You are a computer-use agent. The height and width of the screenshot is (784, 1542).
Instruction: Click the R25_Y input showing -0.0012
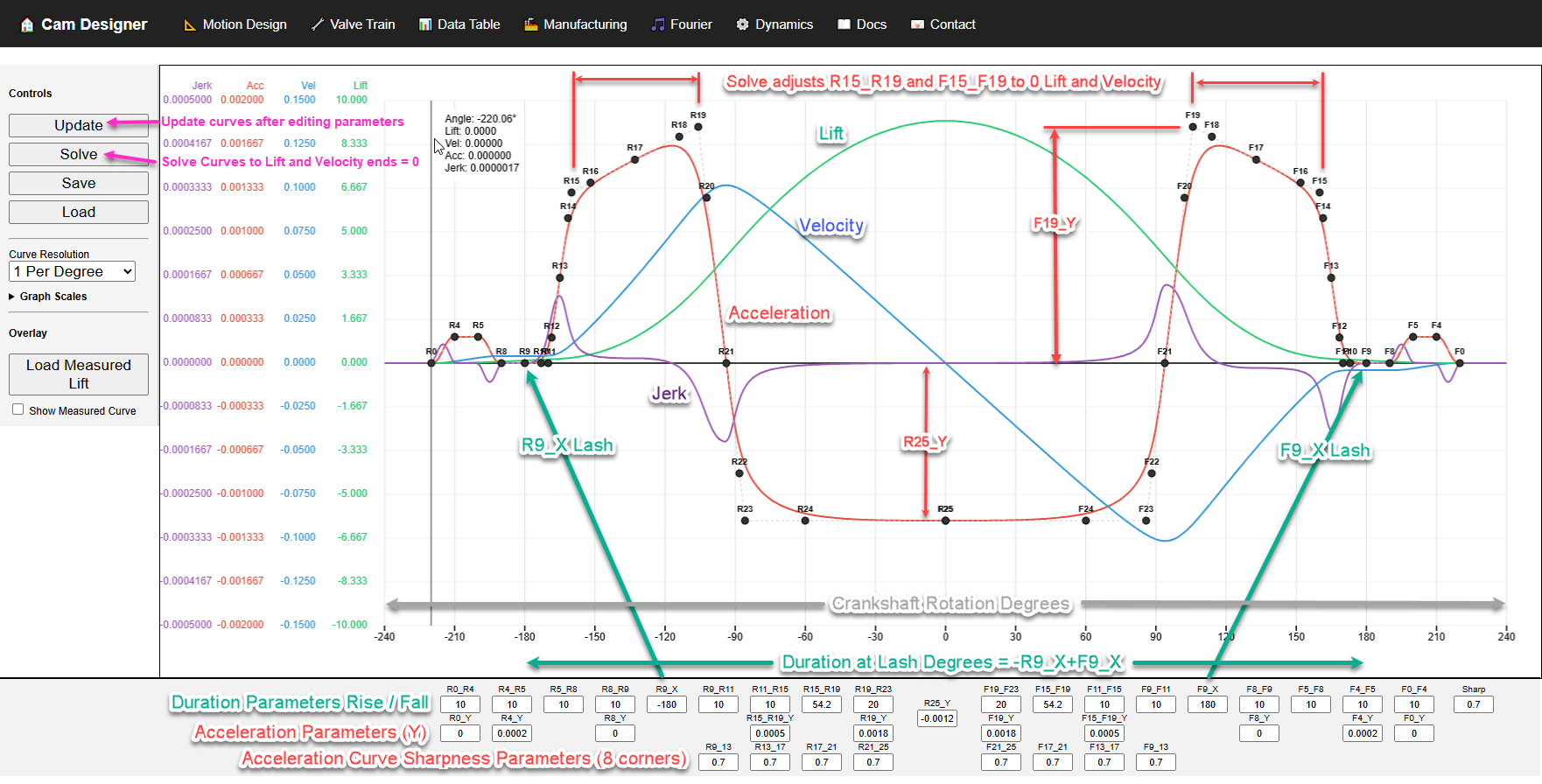pos(937,718)
